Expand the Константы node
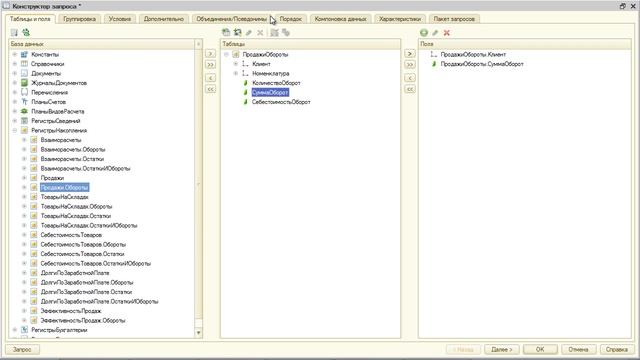 click(15, 54)
